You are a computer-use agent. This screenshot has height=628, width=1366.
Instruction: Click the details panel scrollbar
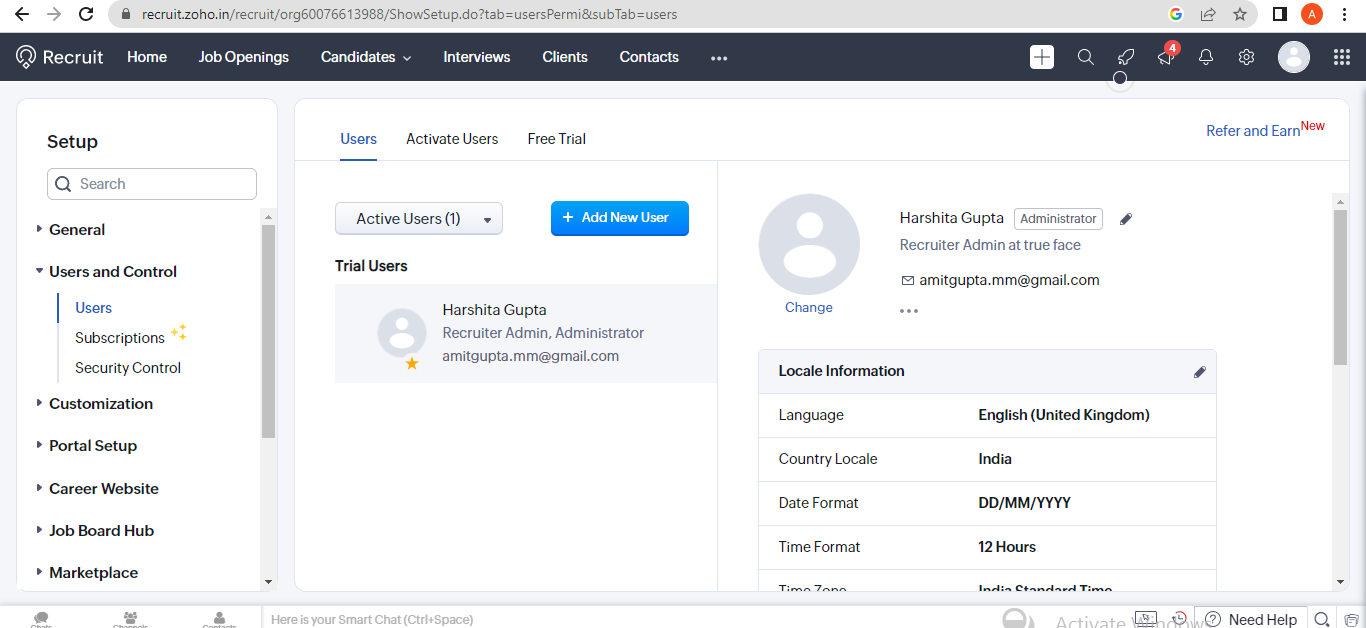tap(1341, 288)
